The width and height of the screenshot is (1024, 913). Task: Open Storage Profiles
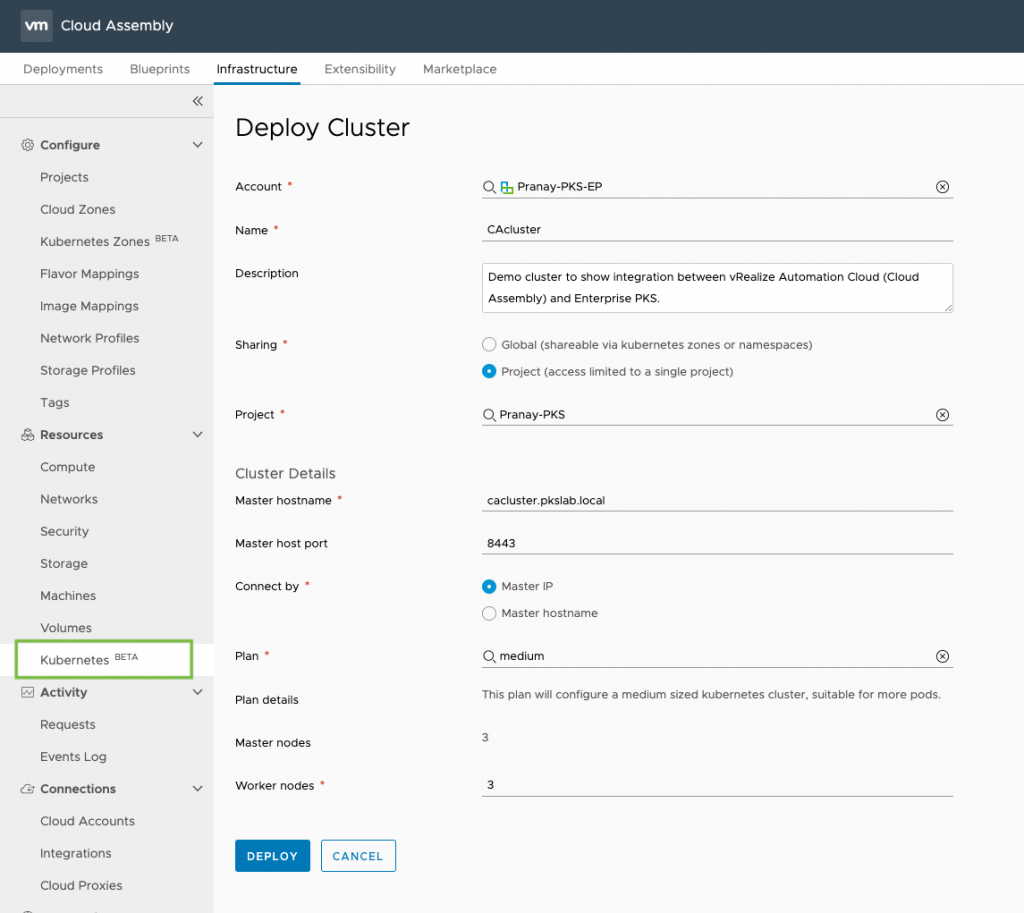88,370
